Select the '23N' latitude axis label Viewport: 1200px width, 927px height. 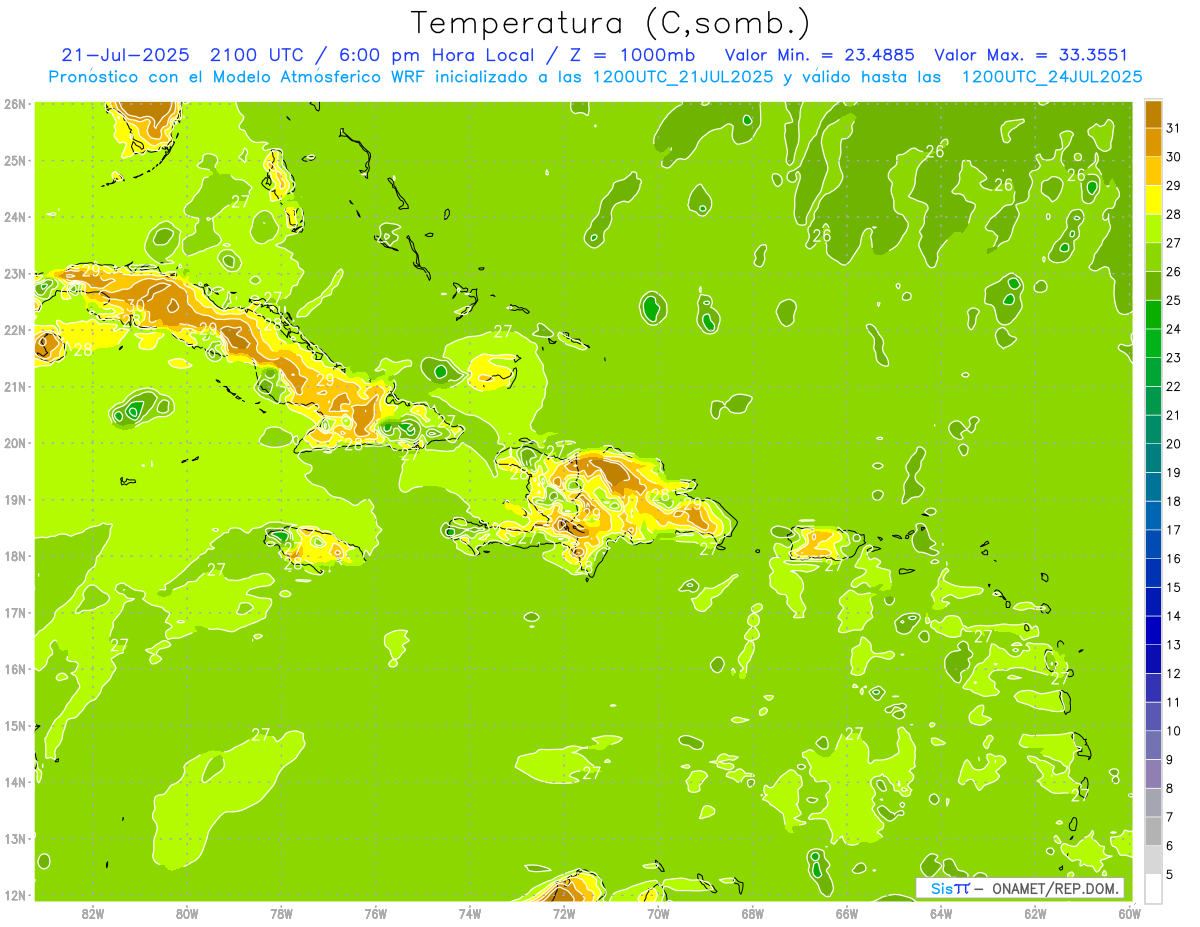[x=15, y=273]
